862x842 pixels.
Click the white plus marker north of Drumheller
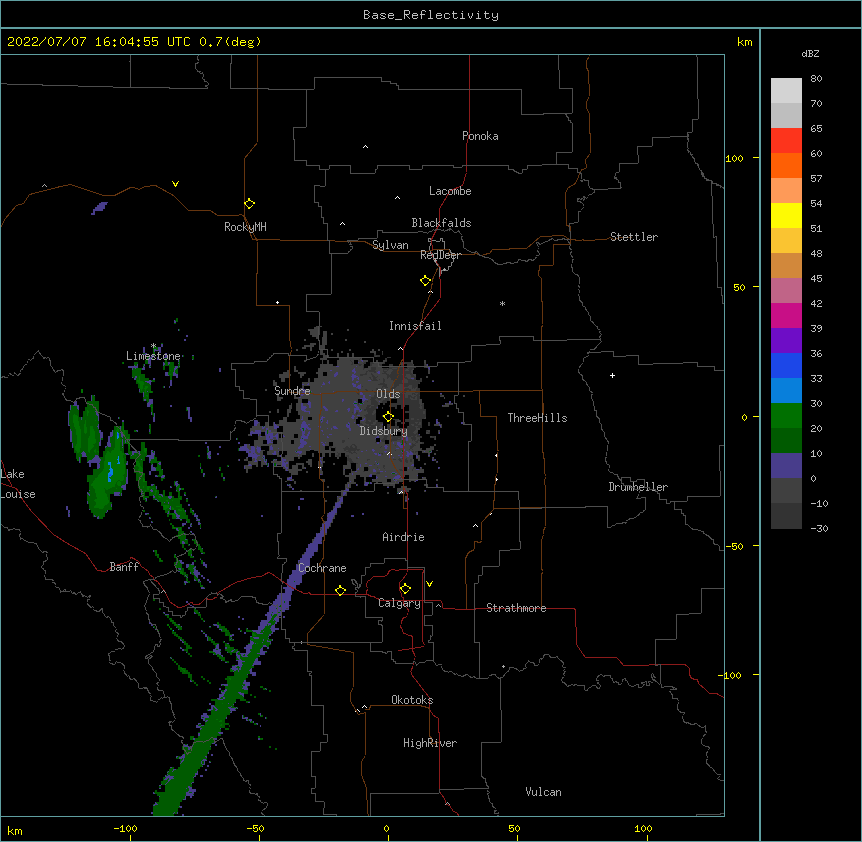pos(612,375)
